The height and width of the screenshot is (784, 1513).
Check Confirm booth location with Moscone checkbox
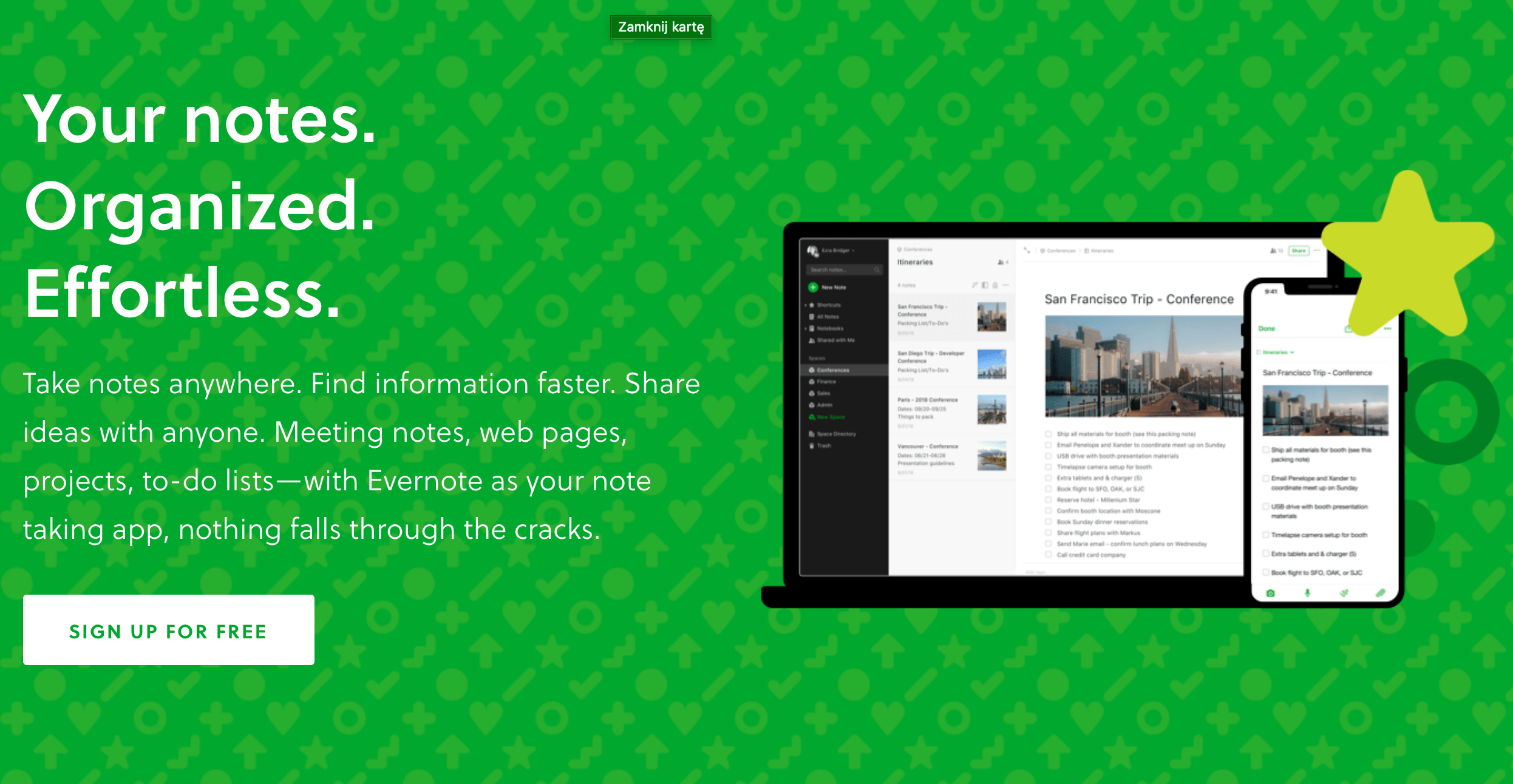pyautogui.click(x=1048, y=511)
